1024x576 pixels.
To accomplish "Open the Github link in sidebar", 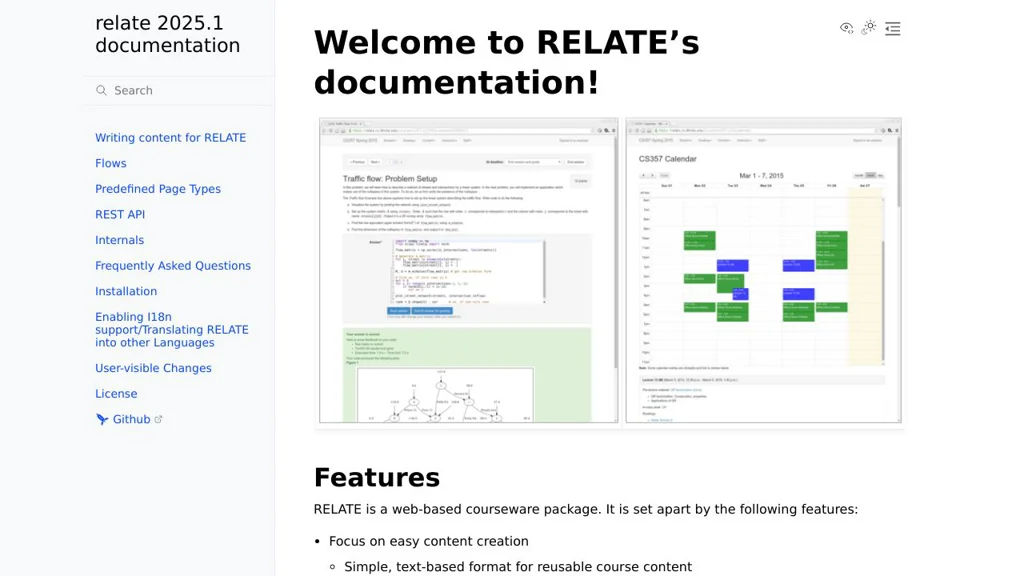I will (x=131, y=419).
